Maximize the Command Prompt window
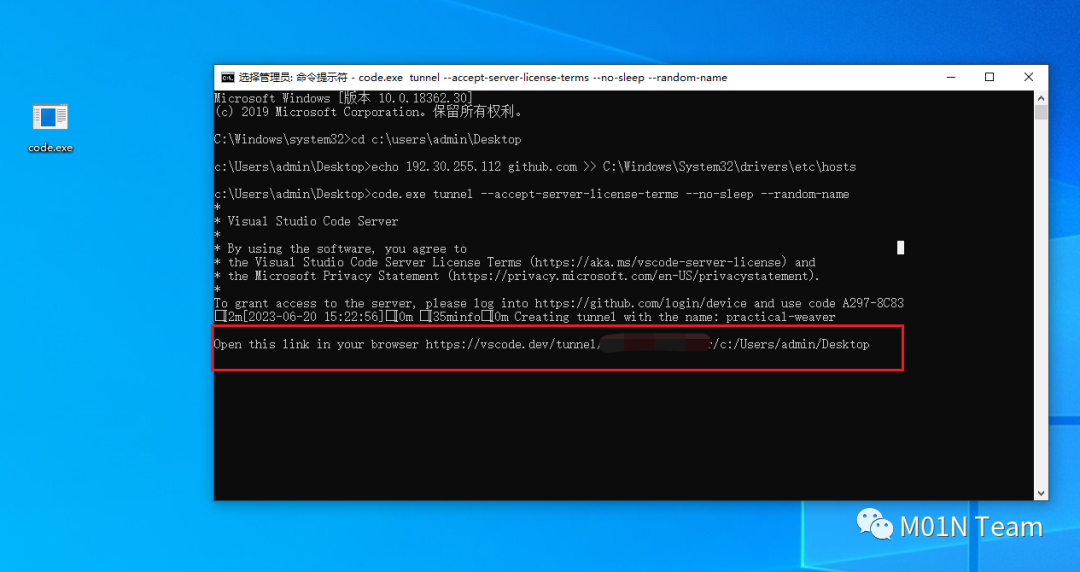This screenshot has height=572, width=1080. [989, 77]
